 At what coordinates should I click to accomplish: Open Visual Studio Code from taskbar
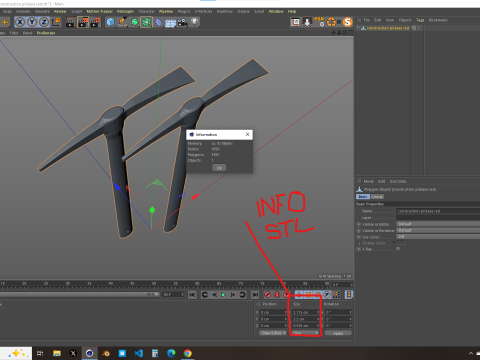coord(139,353)
